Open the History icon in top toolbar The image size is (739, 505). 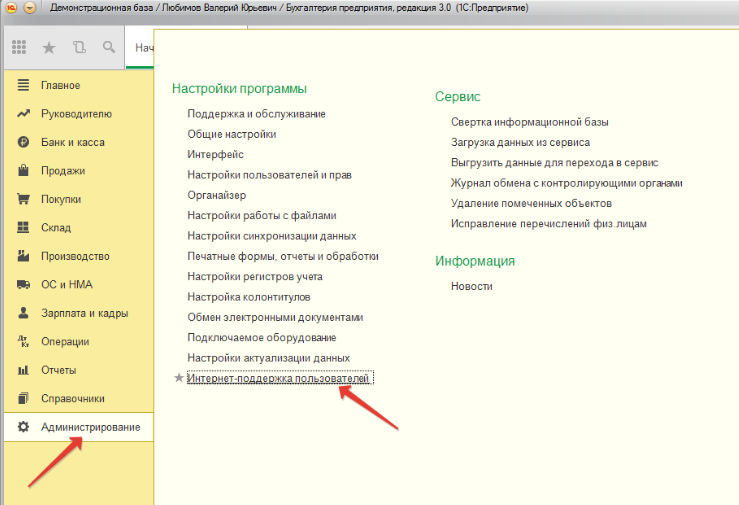pyautogui.click(x=79, y=47)
